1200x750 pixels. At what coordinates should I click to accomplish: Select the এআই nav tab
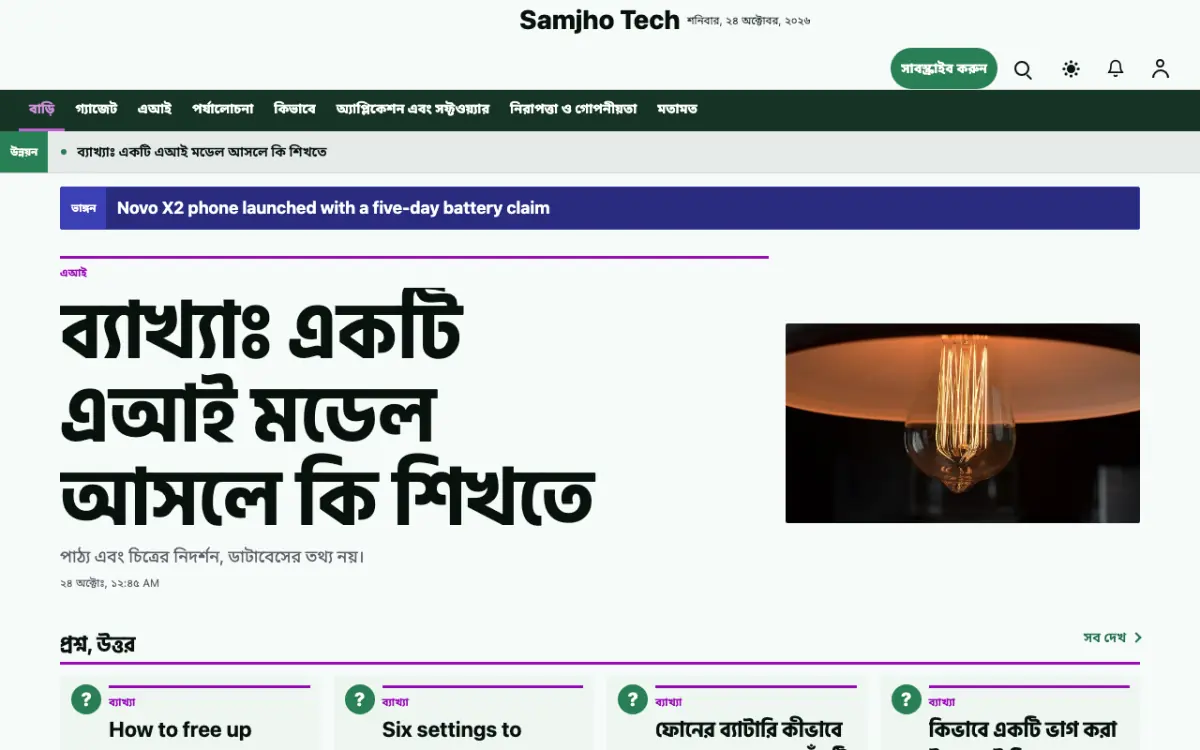155,109
